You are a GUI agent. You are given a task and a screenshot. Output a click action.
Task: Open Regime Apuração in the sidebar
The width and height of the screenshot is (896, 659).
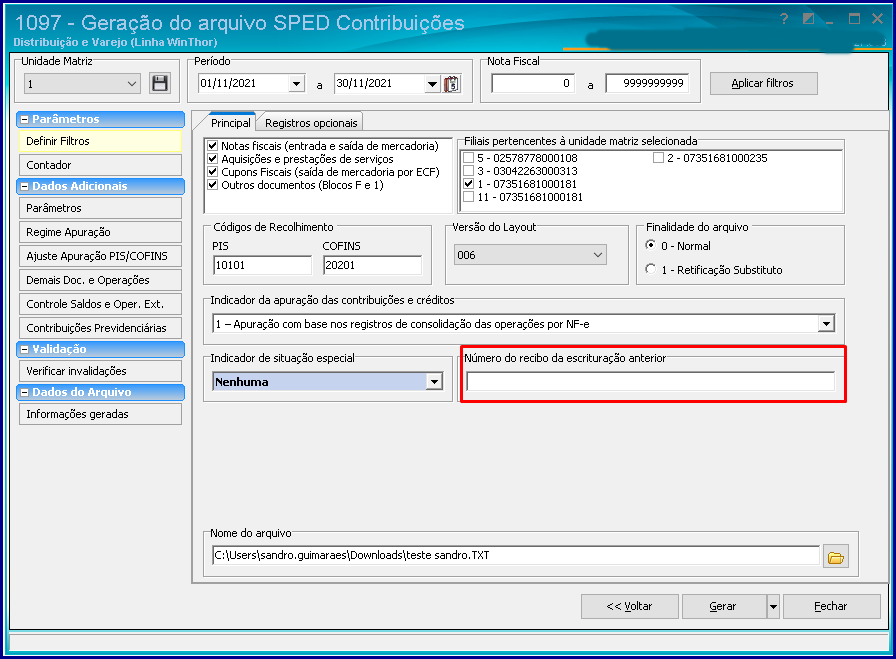(100, 232)
